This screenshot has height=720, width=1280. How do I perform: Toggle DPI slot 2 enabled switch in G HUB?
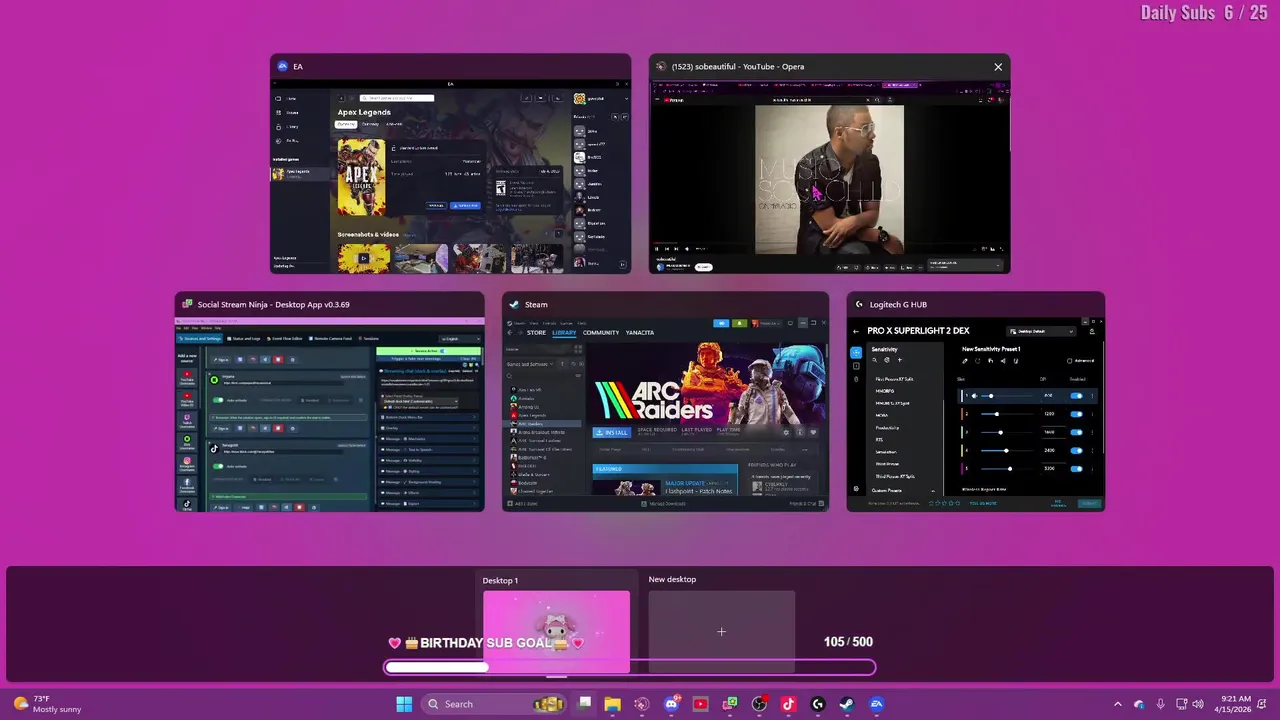(x=1077, y=414)
